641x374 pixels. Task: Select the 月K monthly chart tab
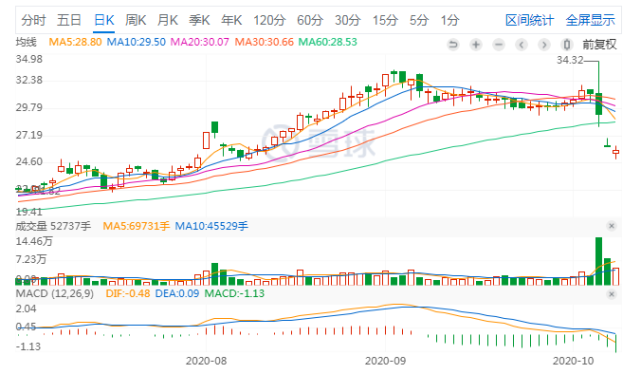click(x=168, y=20)
